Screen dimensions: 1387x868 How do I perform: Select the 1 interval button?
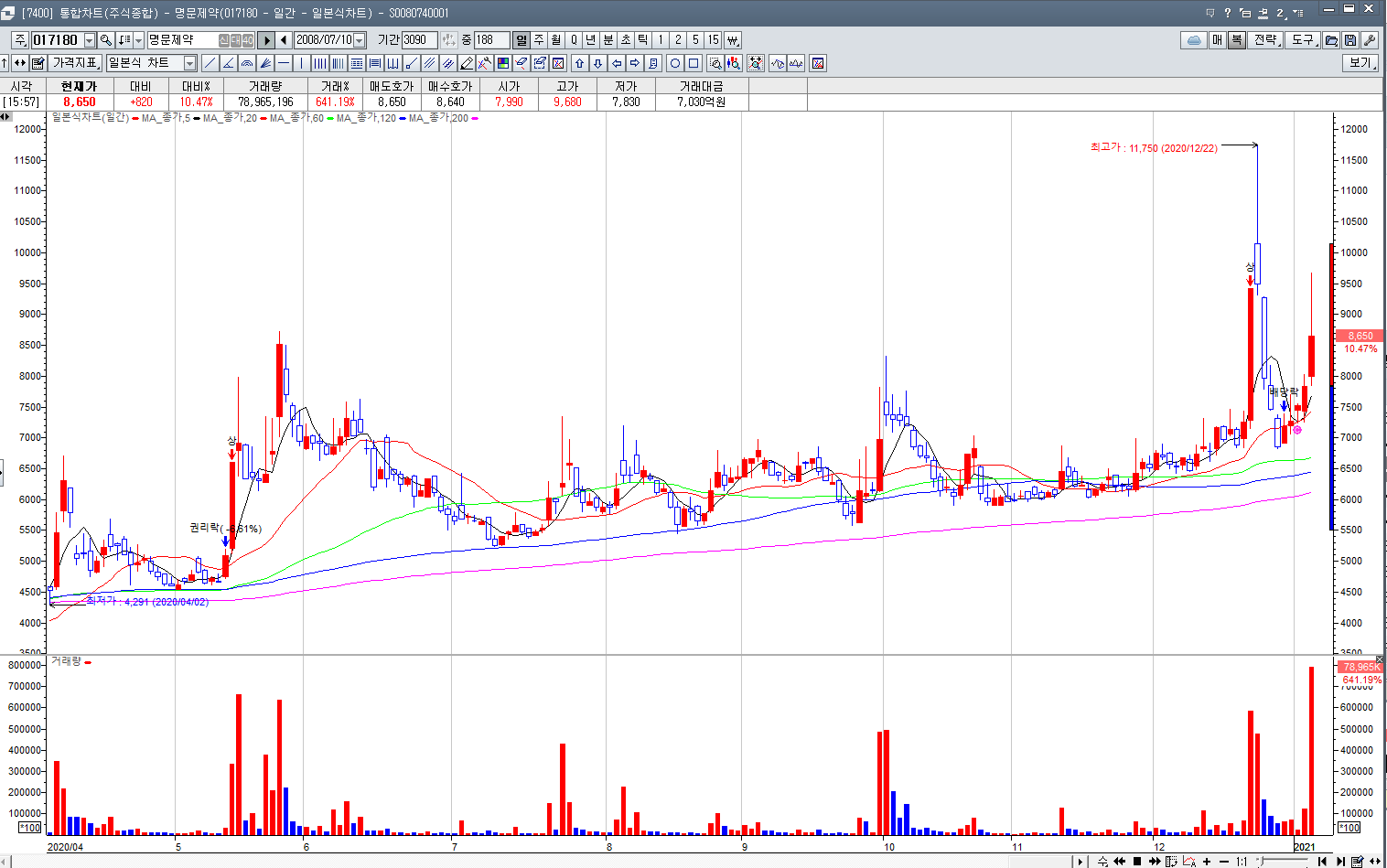coord(661,40)
